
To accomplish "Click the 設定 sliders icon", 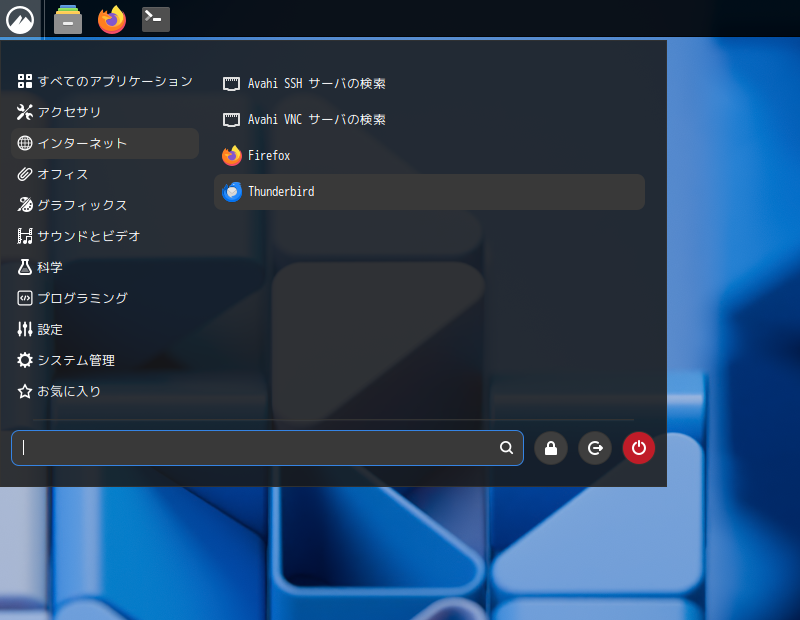I will [24, 330].
